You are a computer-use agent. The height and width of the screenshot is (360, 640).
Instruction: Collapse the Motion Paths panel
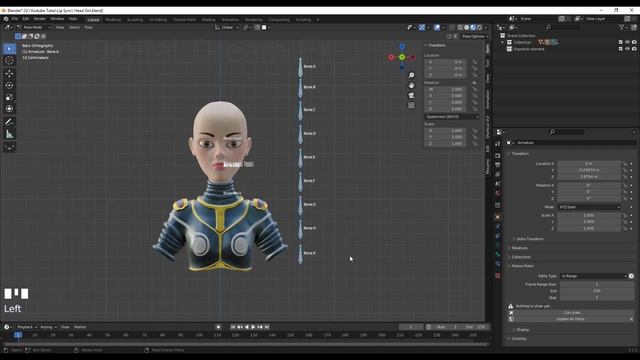coord(521,266)
